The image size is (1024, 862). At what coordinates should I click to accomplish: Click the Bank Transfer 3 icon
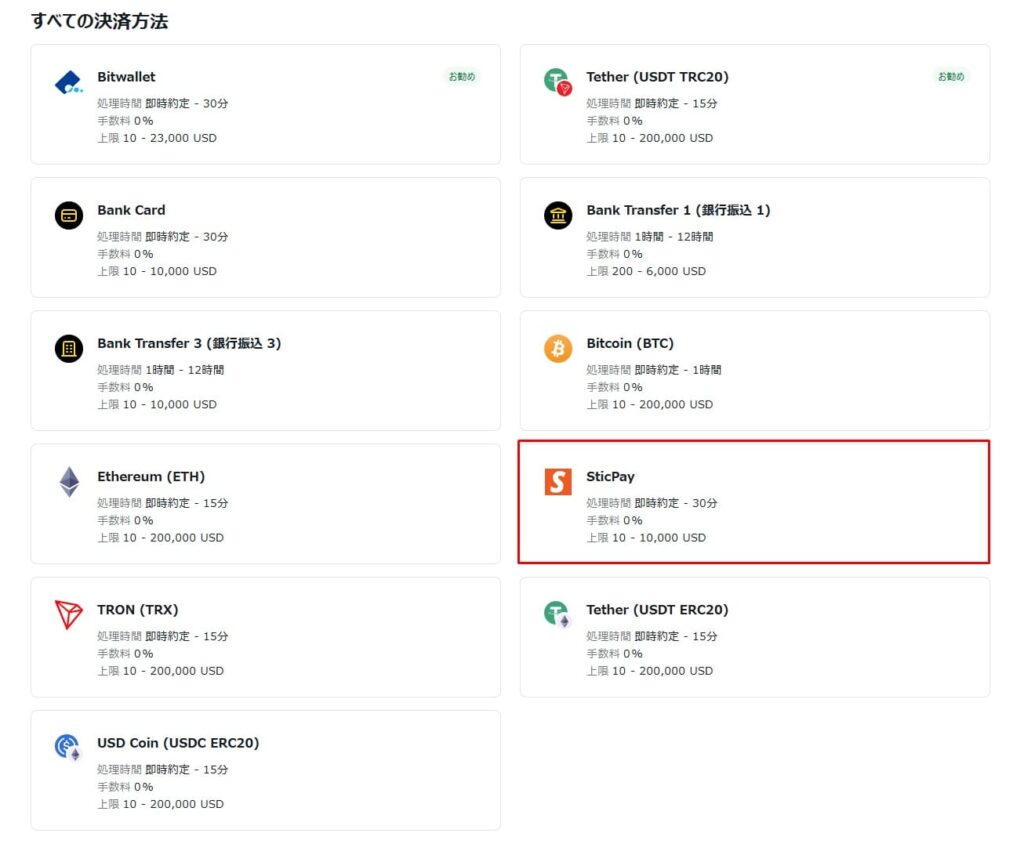pyautogui.click(x=67, y=349)
